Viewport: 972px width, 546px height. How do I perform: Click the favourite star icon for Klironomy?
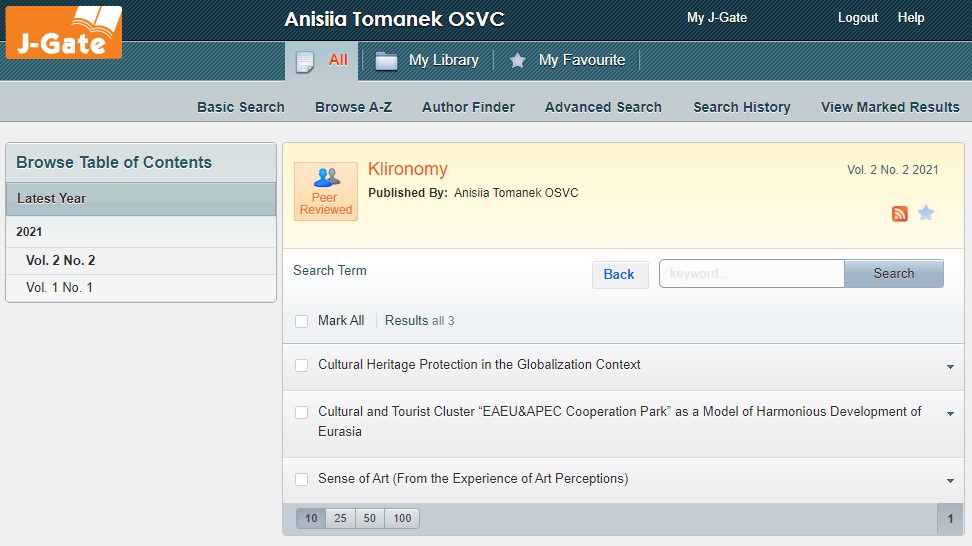coord(926,213)
